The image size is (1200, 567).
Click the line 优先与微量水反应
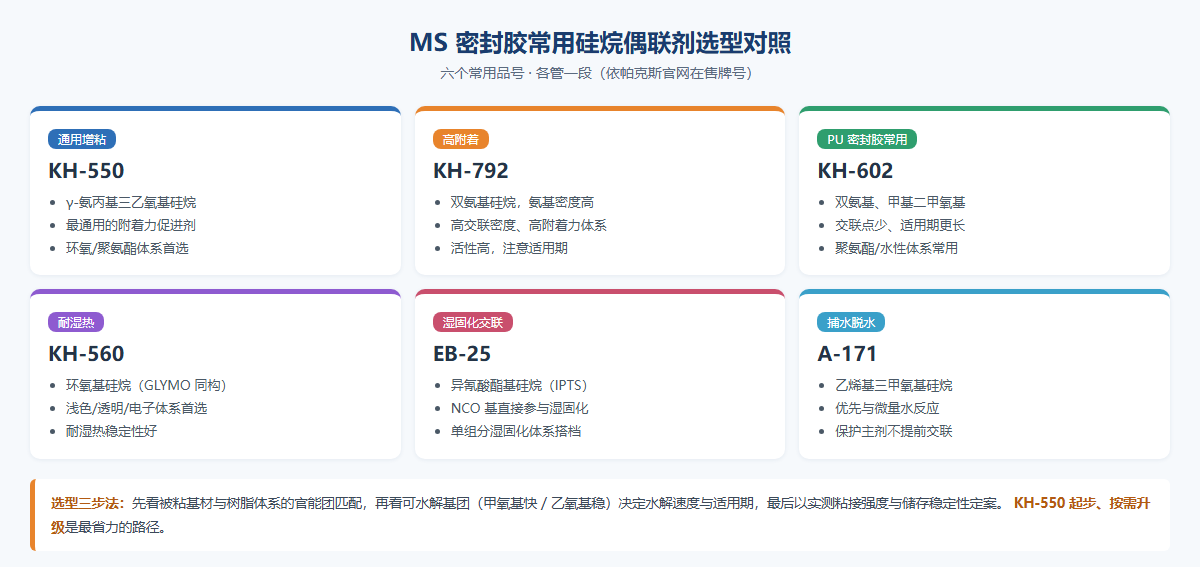(887, 408)
